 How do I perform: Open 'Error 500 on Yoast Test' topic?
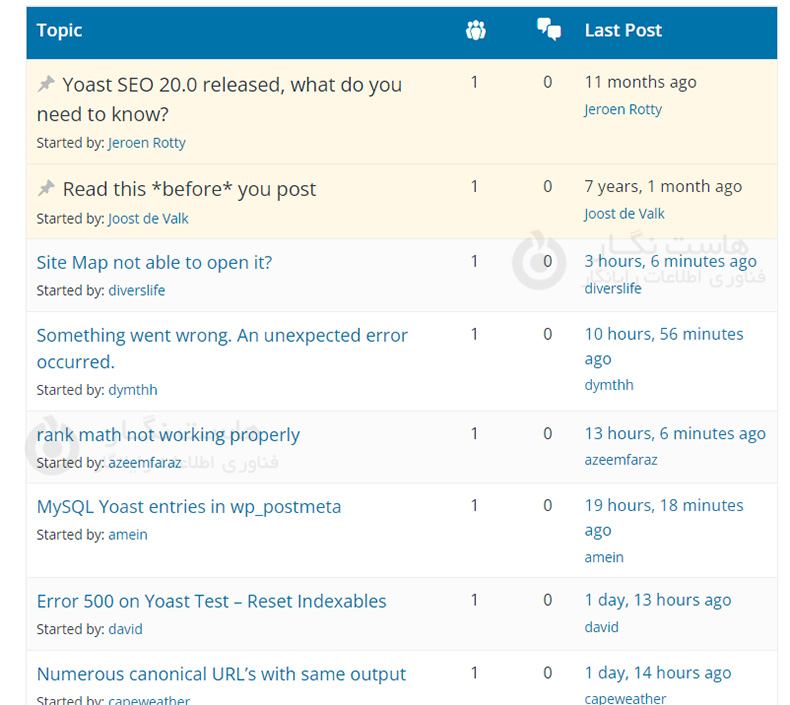click(x=211, y=601)
